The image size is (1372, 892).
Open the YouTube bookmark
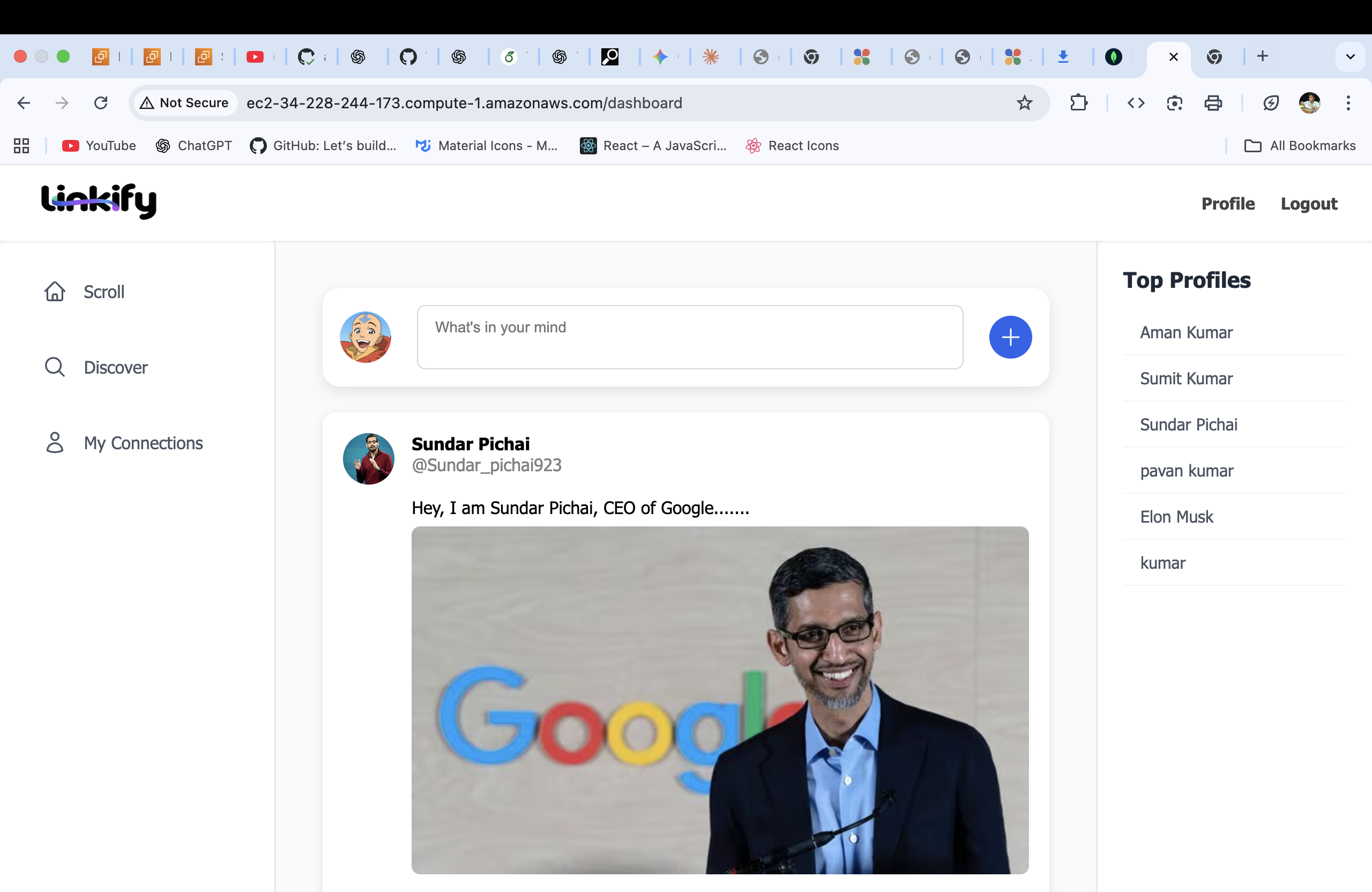click(x=99, y=146)
